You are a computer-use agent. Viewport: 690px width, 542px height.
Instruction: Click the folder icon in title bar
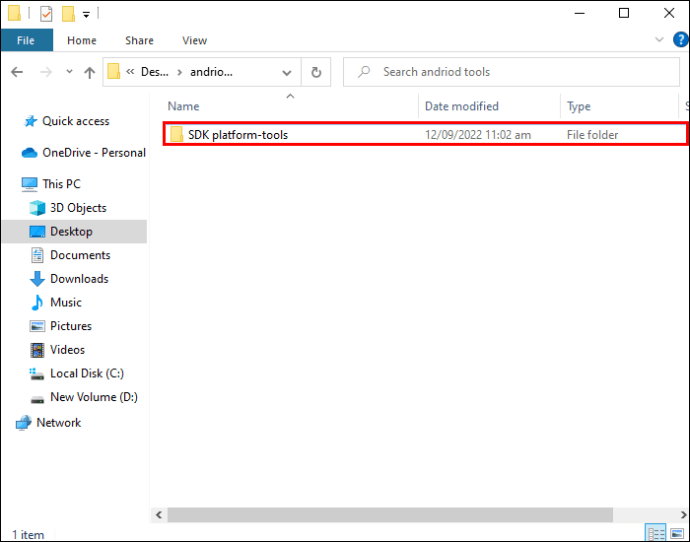[x=15, y=13]
